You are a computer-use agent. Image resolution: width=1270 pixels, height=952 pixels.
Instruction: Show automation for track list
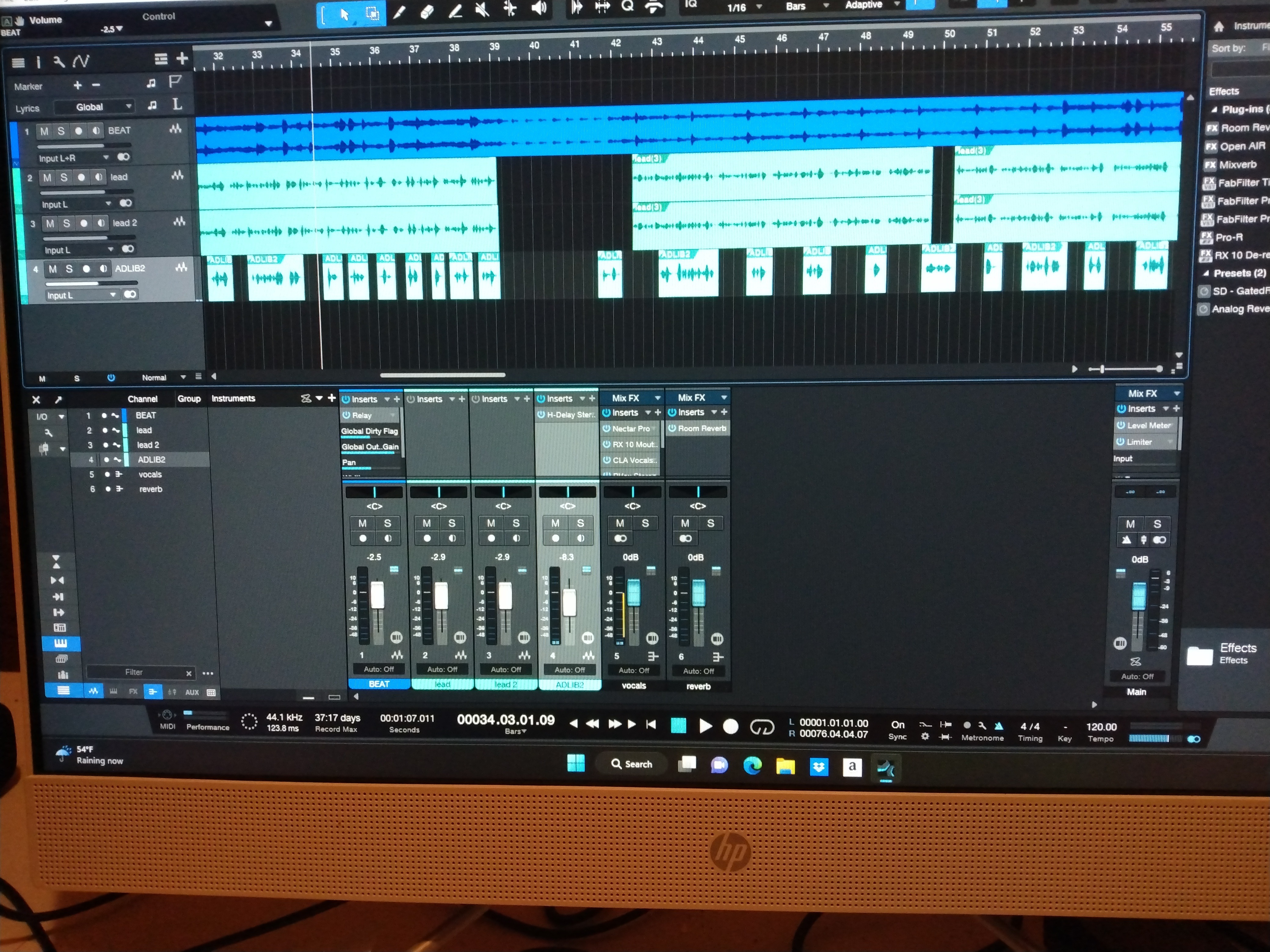point(80,61)
